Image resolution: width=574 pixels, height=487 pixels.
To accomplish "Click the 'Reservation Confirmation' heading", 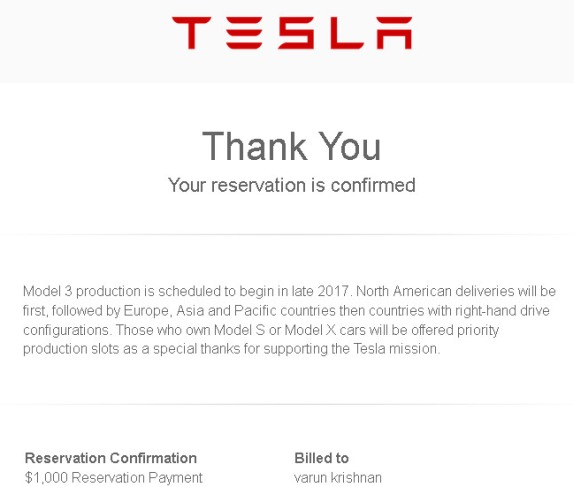I will coord(111,458).
